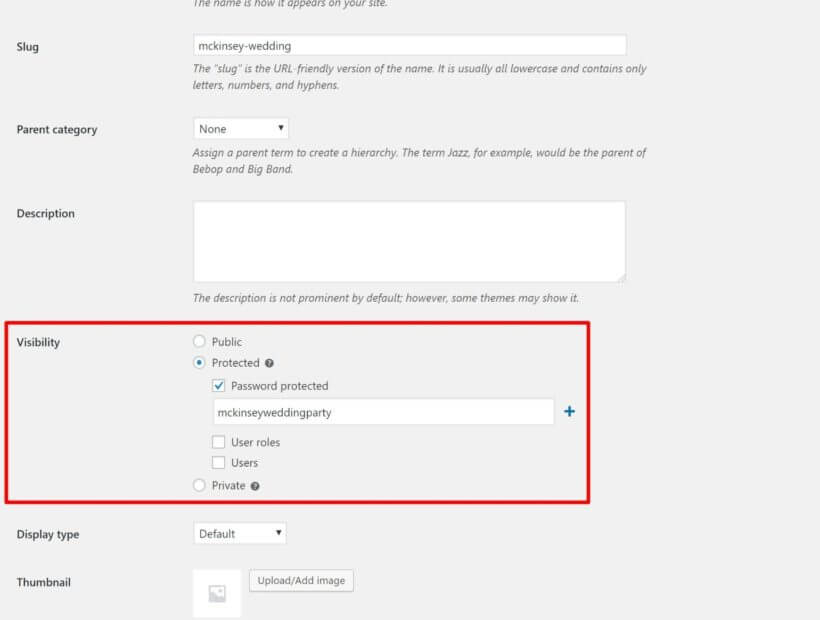Select the Private visibility option
The height and width of the screenshot is (620, 820).
coord(199,485)
